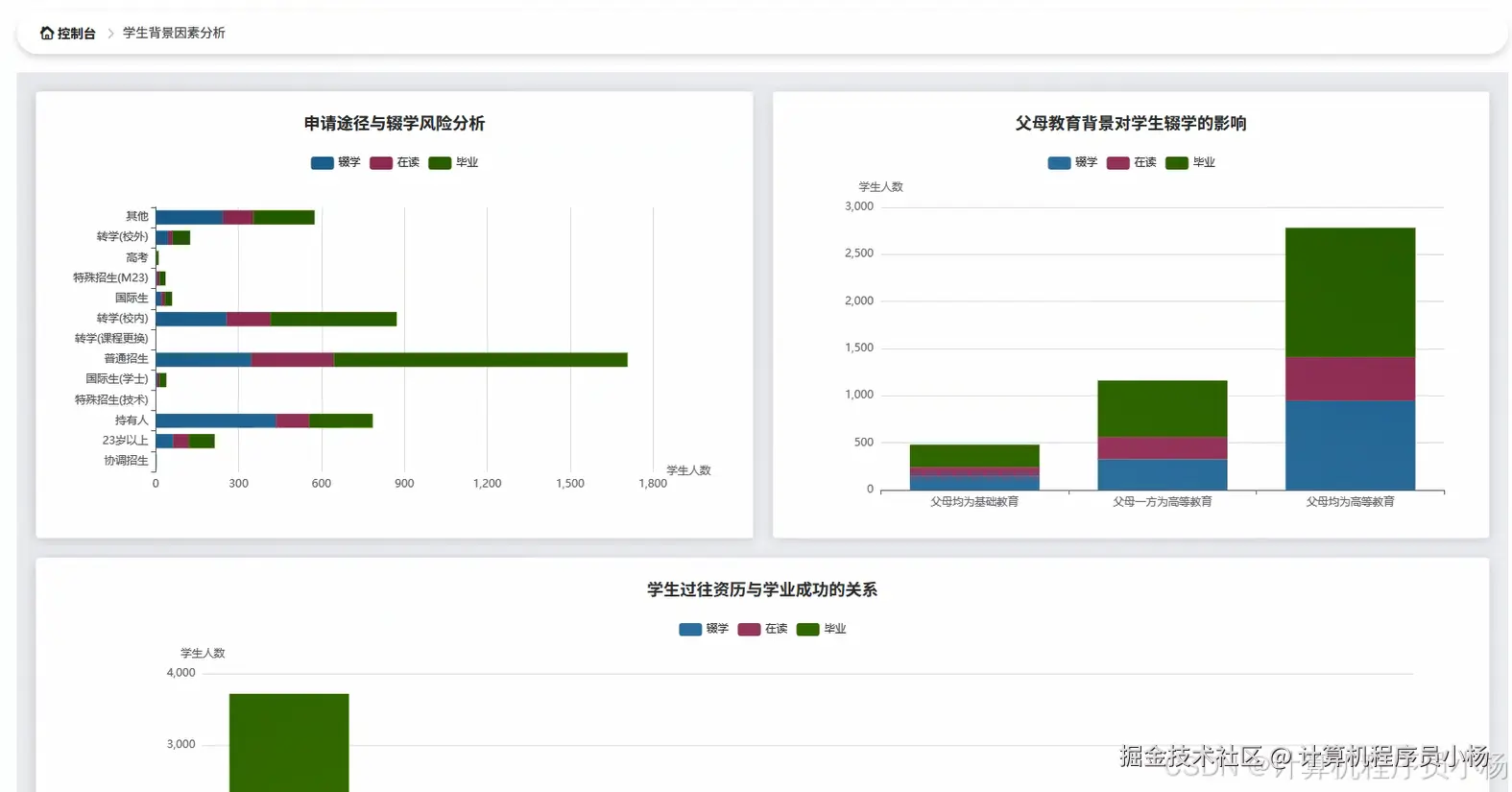Click magenta 在读 segment of 父母均为高等教育 column

(1350, 379)
